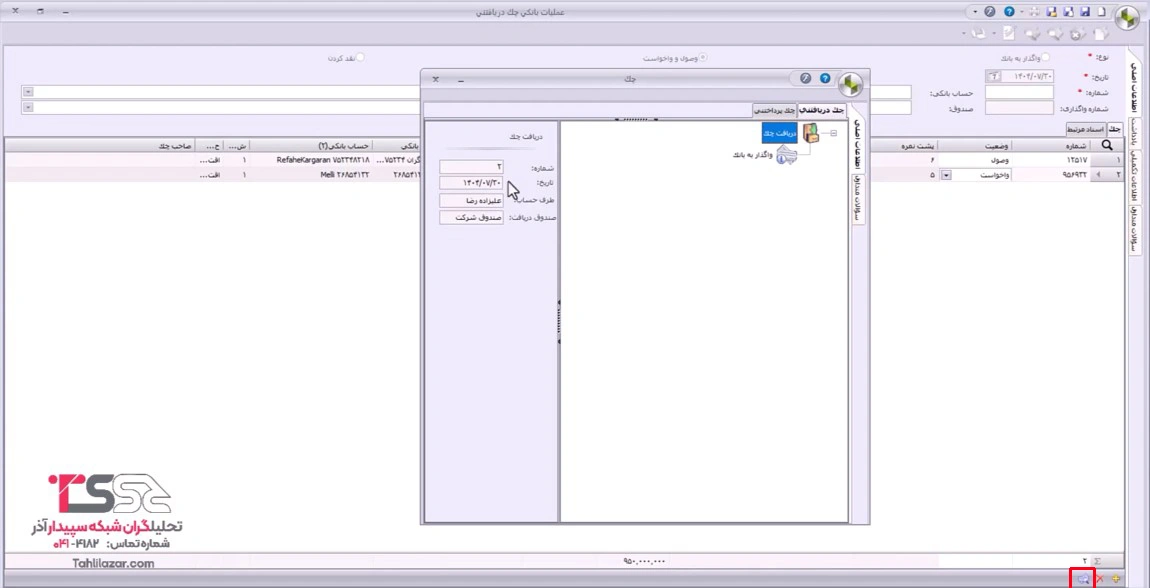Open the dropdown arrow of the صندوق field
The width and height of the screenshot is (1150, 588).
click(28, 108)
